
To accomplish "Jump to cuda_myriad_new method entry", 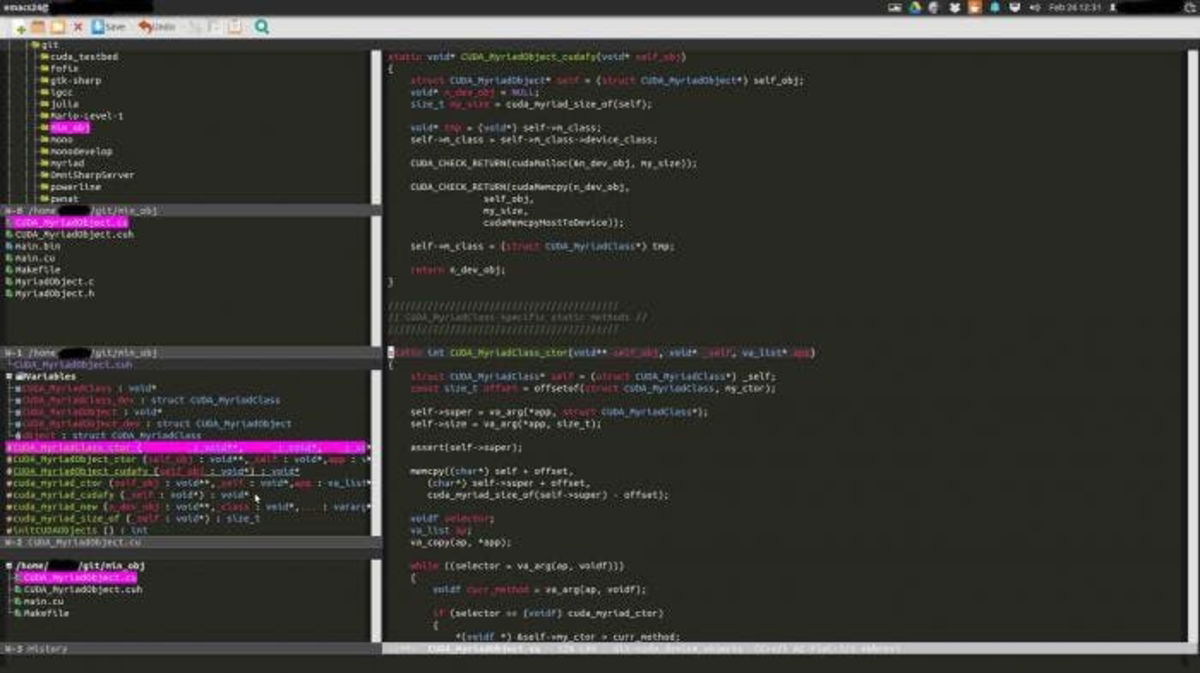I will (x=190, y=508).
